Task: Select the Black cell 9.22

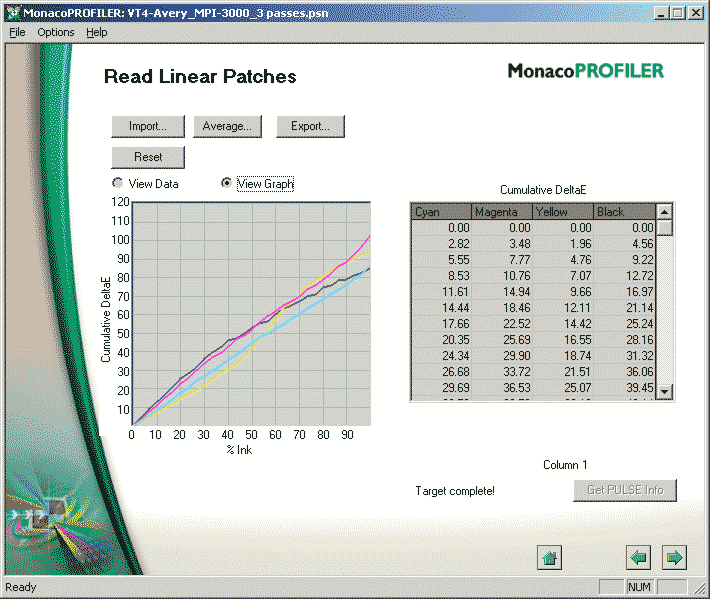Action: click(624, 259)
